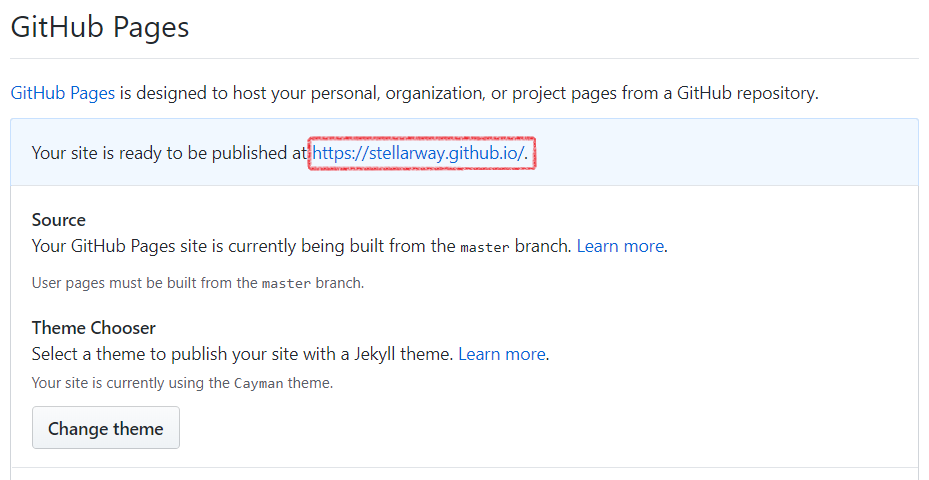Image resolution: width=929 pixels, height=480 pixels.
Task: Visit https://stellarway.github.io/ site link
Action: pyautogui.click(x=418, y=153)
